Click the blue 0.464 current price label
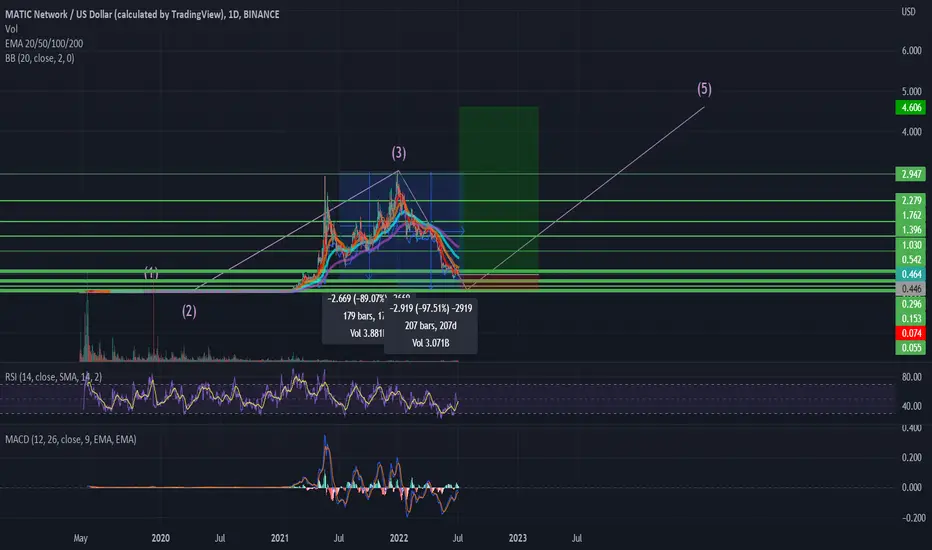Image resolution: width=932 pixels, height=550 pixels. tap(911, 274)
